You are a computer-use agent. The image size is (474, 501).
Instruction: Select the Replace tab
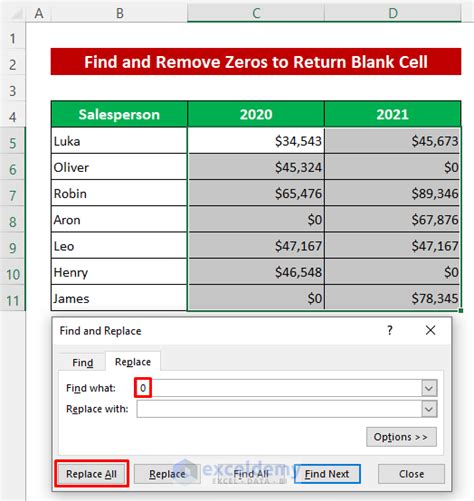133,362
